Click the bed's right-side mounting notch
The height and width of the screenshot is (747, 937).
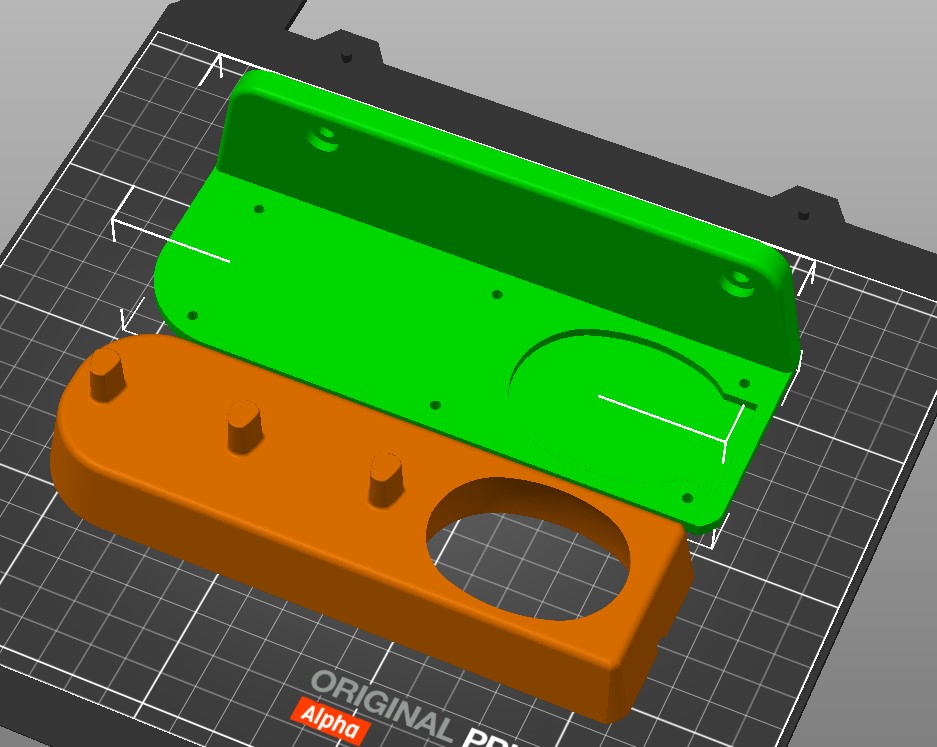tap(802, 210)
